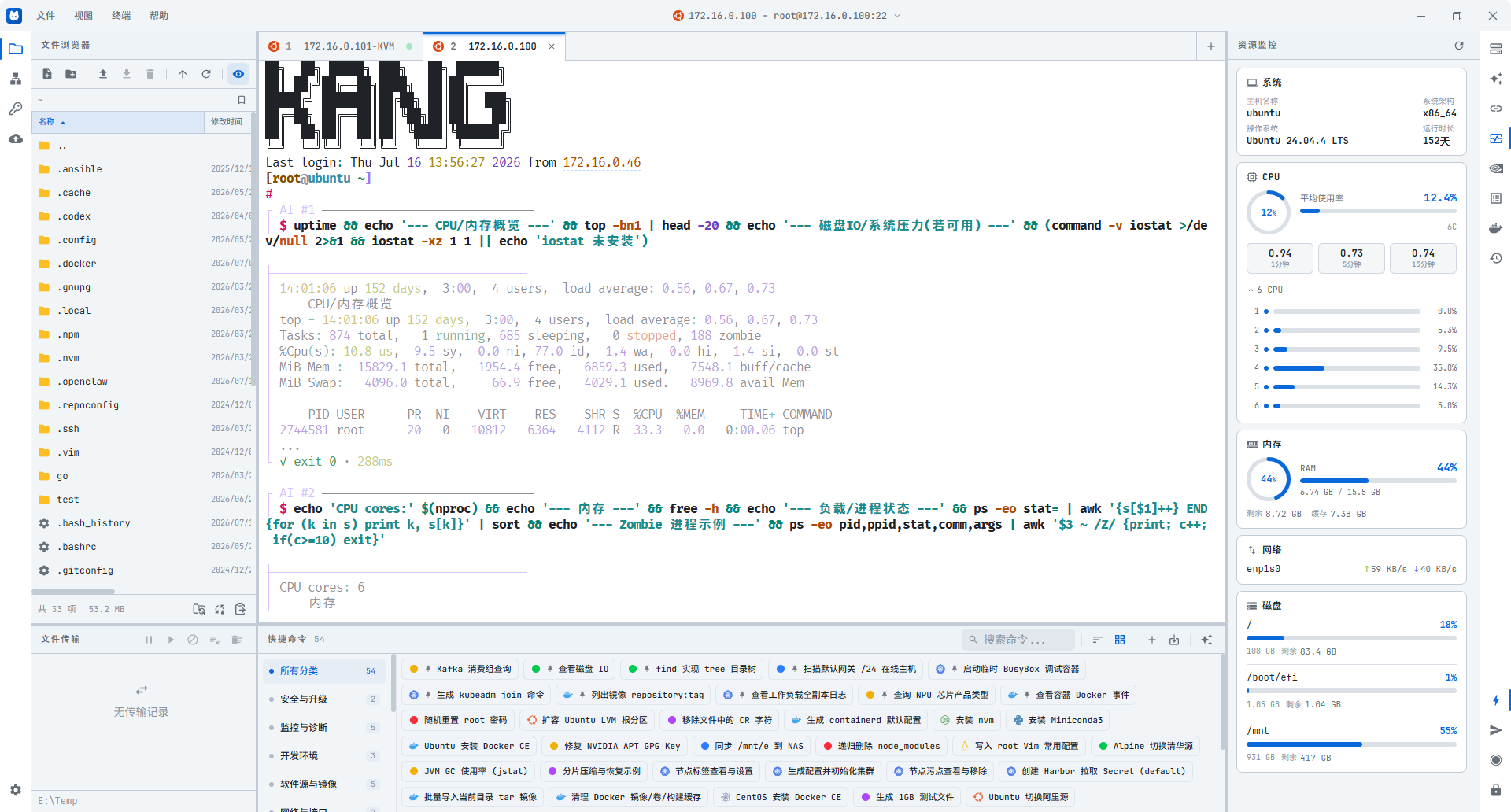Open the key management sidebar icon

15,109
